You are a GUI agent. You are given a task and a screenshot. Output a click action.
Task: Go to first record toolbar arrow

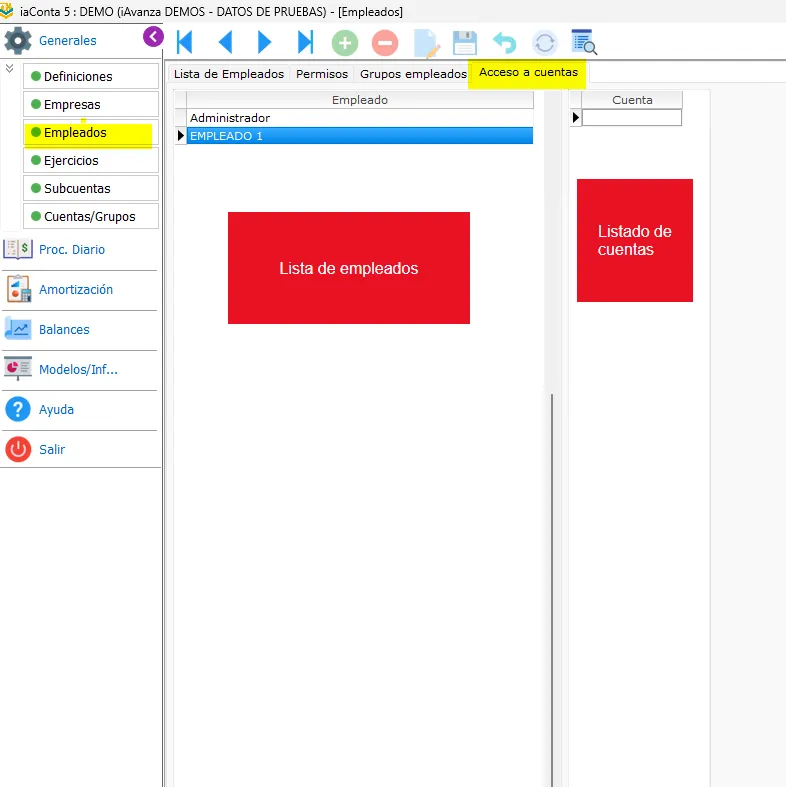[185, 42]
